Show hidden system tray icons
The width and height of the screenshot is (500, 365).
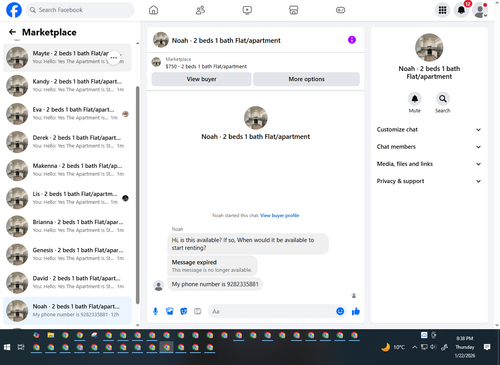coord(414,347)
